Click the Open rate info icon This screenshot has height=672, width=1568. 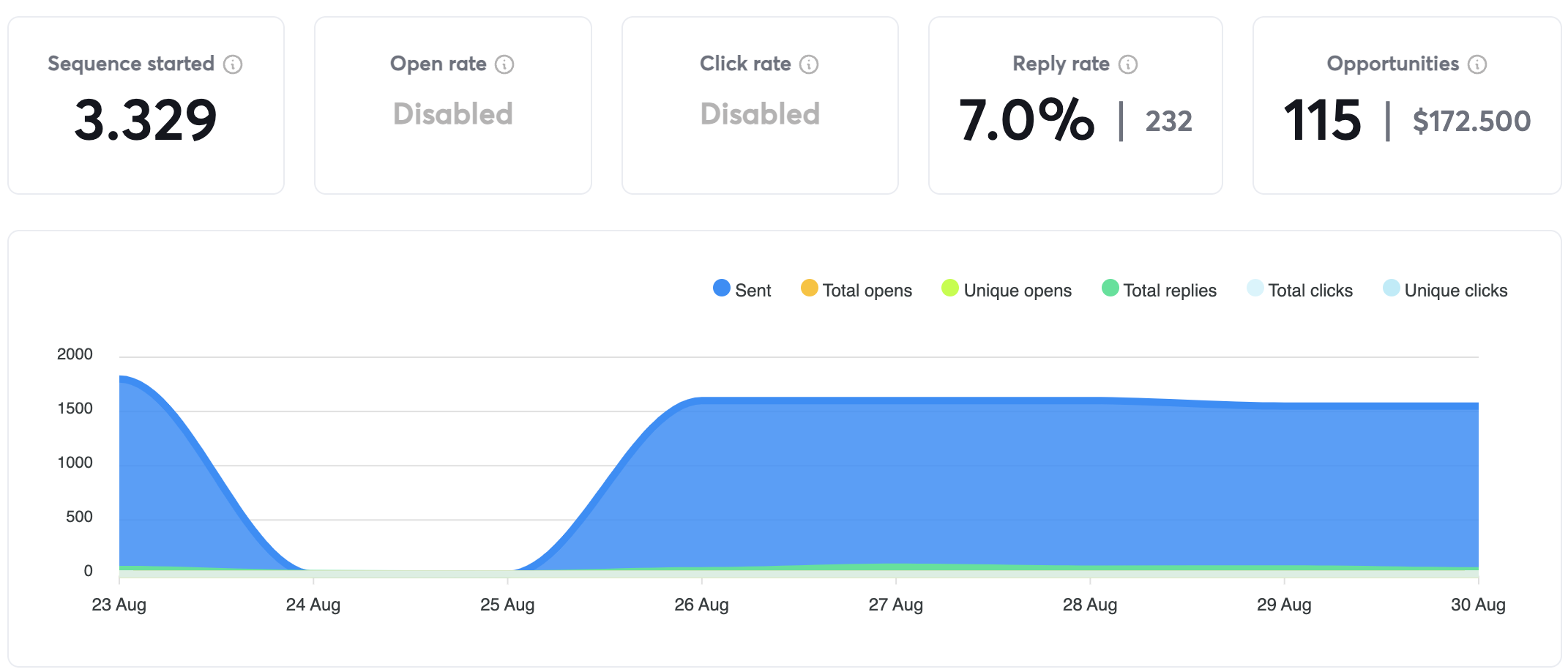coord(504,64)
